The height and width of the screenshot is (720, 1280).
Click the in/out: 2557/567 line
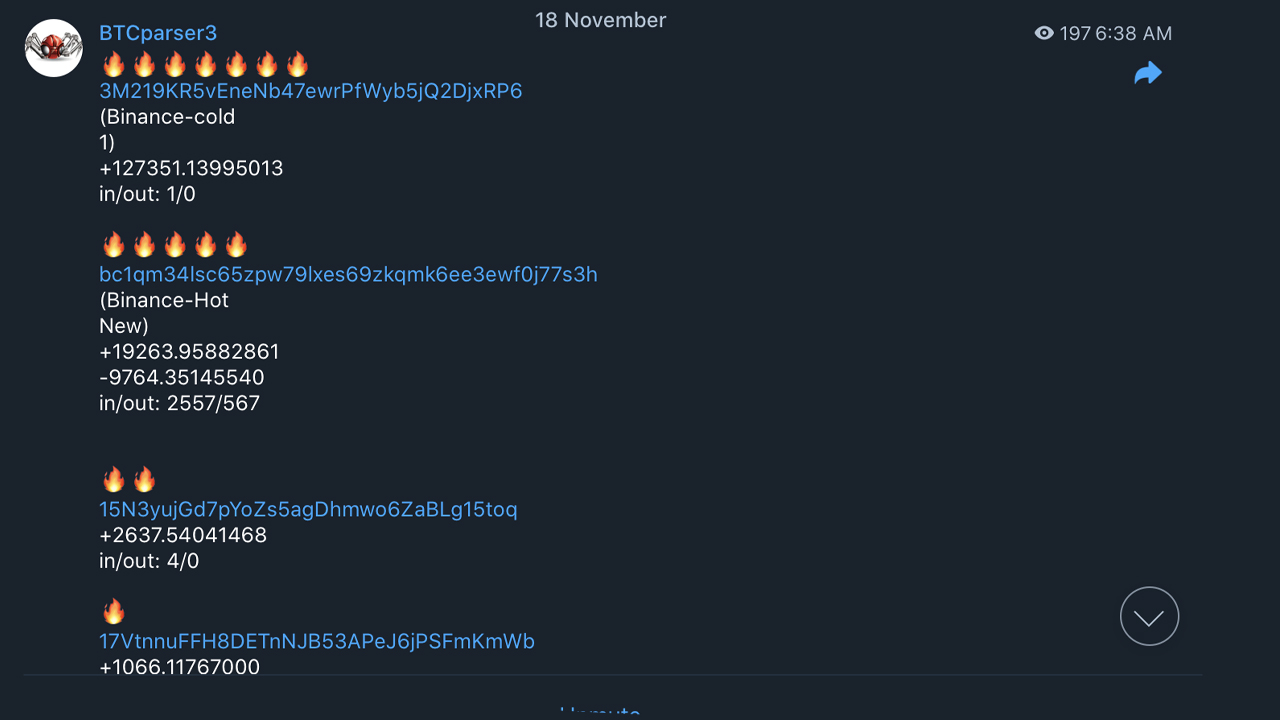coord(179,404)
